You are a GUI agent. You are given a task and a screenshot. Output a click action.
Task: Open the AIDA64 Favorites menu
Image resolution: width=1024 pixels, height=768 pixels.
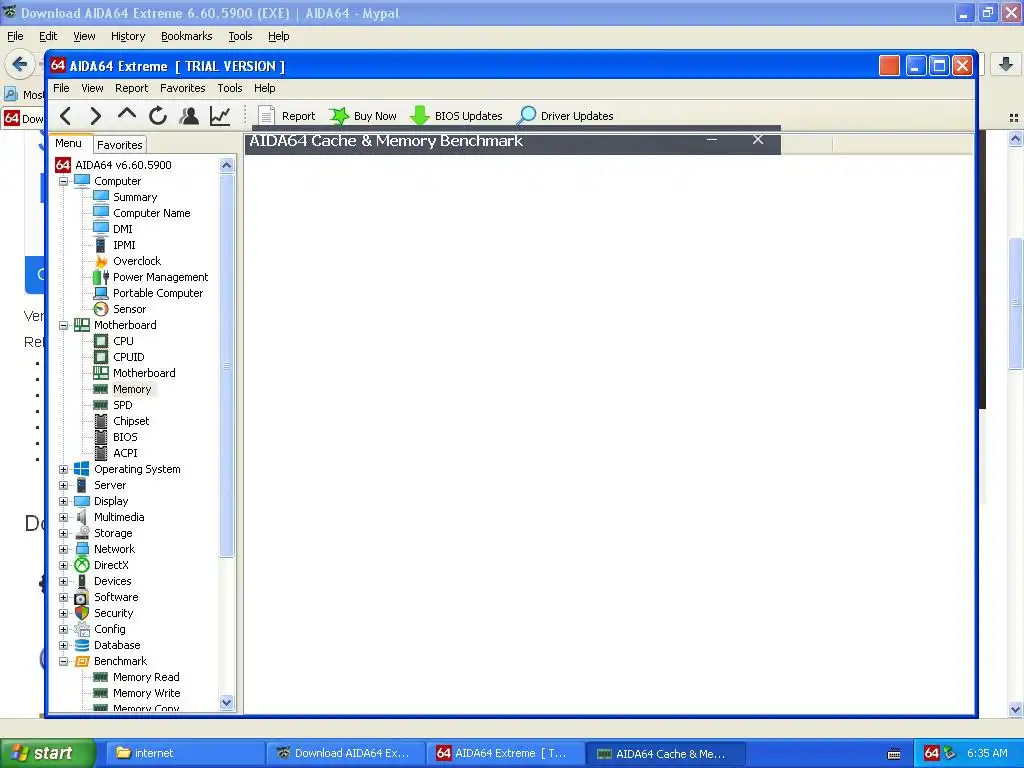coord(183,88)
